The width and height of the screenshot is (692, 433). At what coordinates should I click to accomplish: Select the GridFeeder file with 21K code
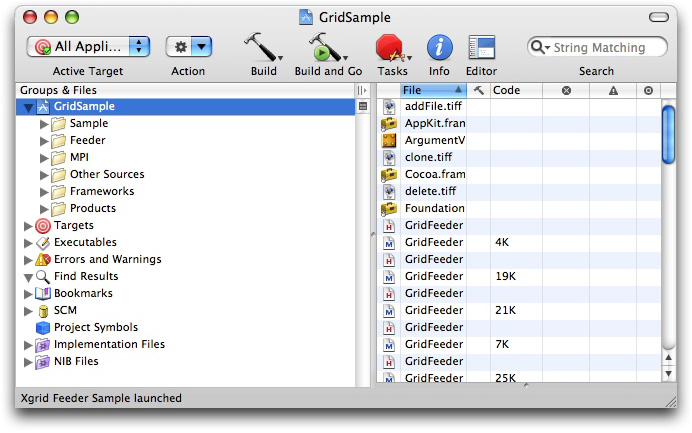point(519,310)
